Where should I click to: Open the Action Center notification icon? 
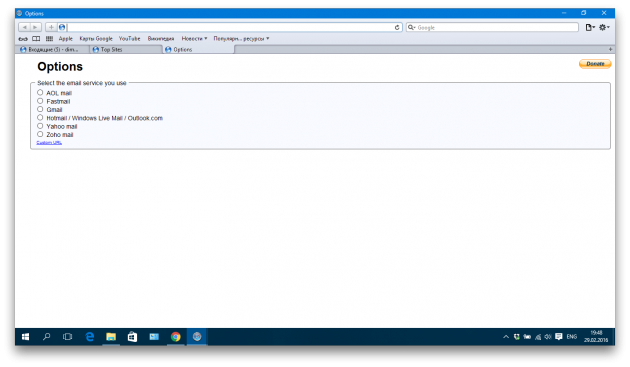[x=558, y=337]
